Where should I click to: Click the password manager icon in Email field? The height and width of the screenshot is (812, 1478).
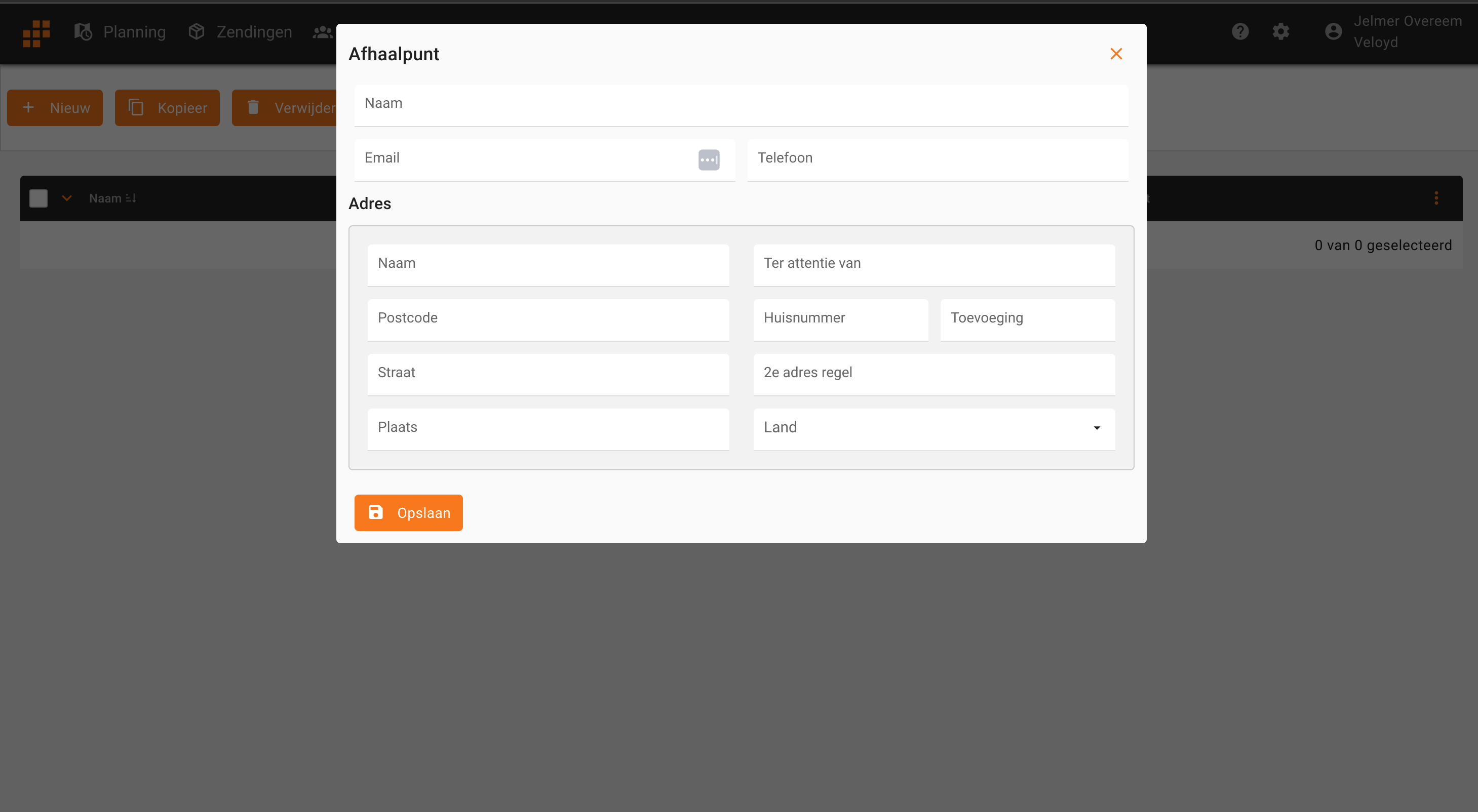pyautogui.click(x=709, y=159)
